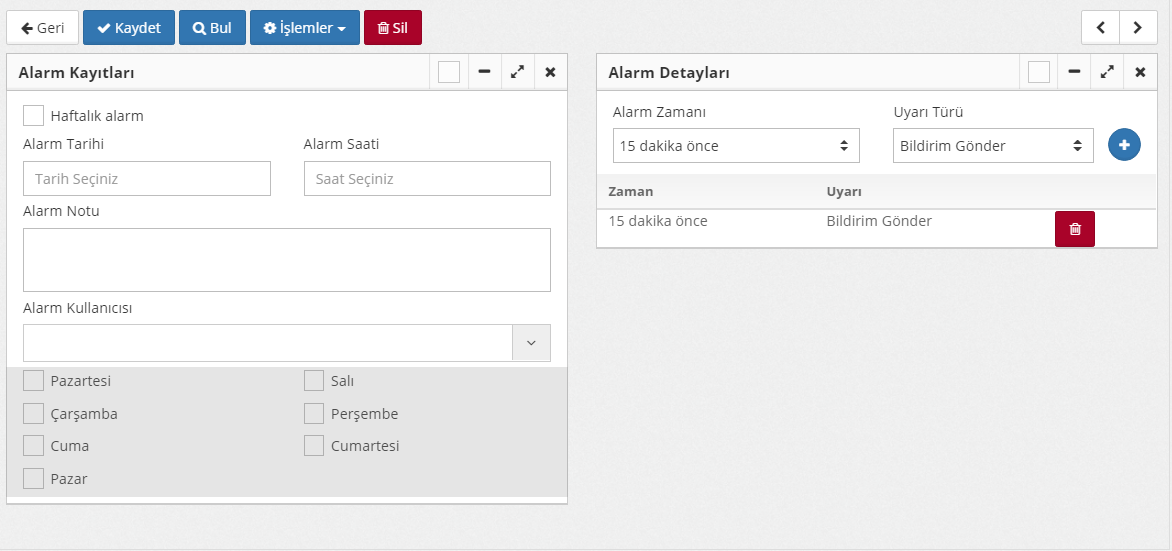This screenshot has width=1172, height=551.
Task: Collapse the Alarm Detayları panel with minus icon
Action: [x=1074, y=72]
